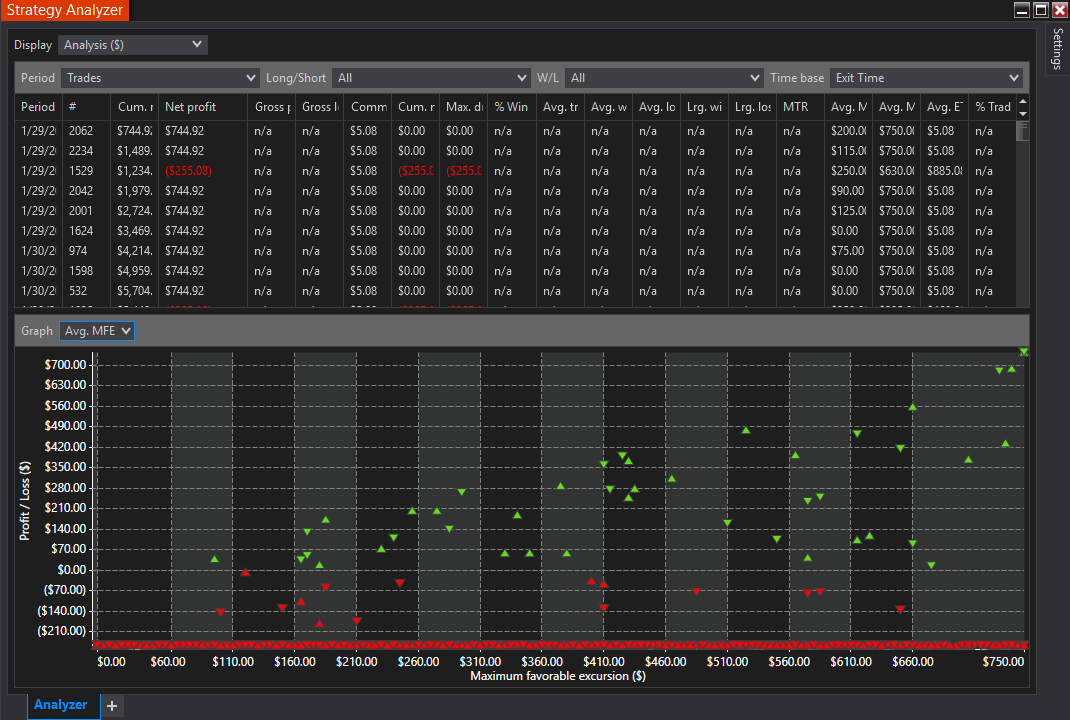Select trade number 2042 cell

click(86, 191)
